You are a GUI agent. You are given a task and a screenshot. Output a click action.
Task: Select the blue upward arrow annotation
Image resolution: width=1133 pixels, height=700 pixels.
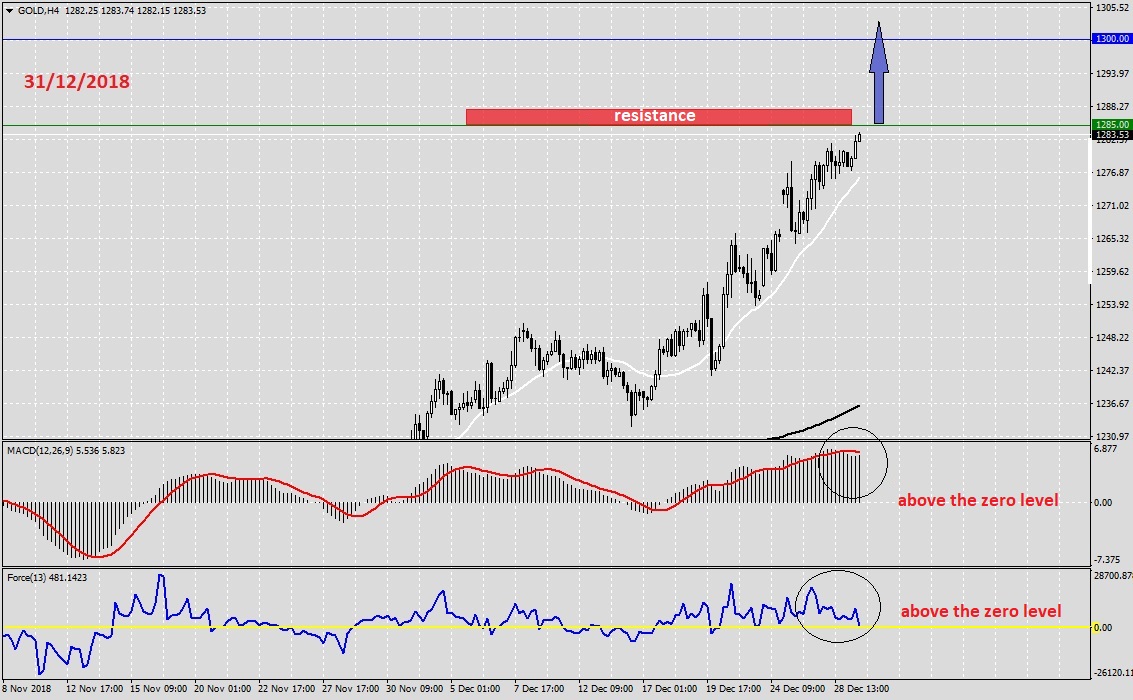click(x=879, y=72)
